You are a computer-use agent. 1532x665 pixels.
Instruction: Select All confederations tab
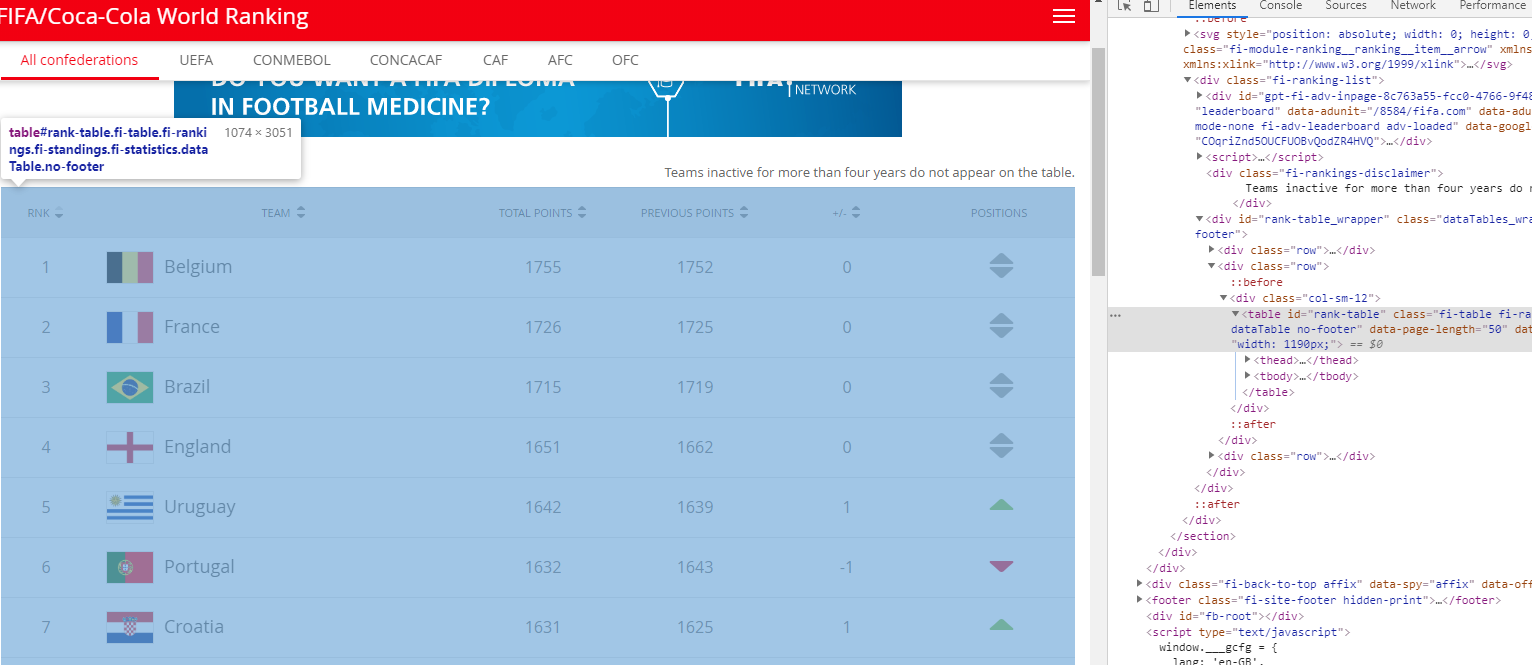[79, 60]
